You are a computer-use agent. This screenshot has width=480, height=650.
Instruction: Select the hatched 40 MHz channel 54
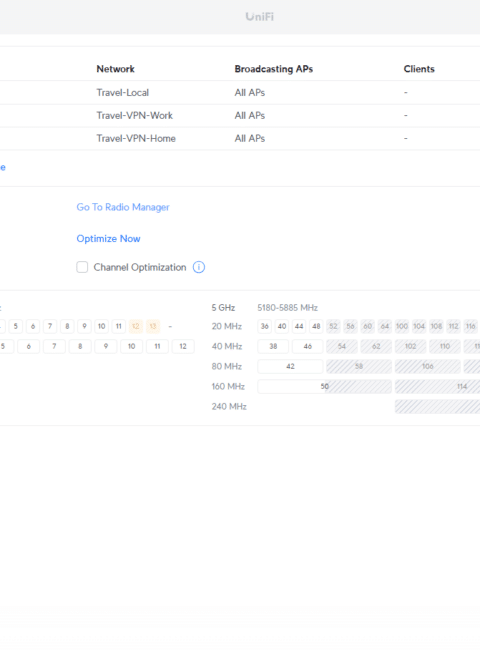tap(342, 346)
